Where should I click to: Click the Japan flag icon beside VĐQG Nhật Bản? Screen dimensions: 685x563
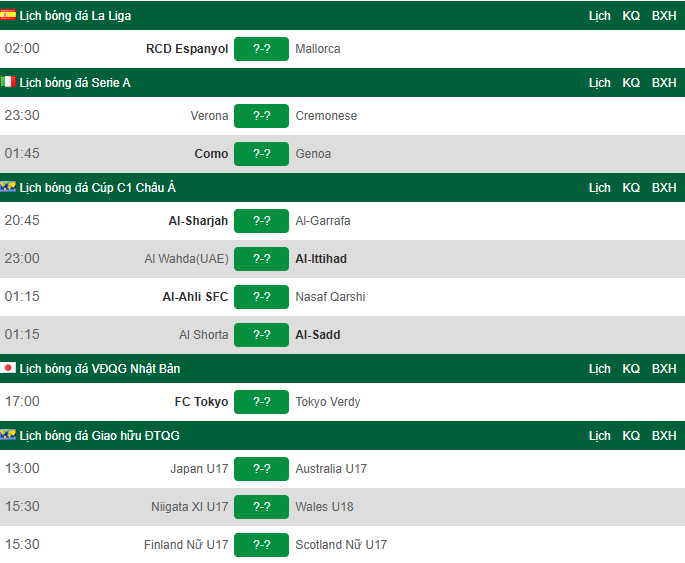pos(8,368)
